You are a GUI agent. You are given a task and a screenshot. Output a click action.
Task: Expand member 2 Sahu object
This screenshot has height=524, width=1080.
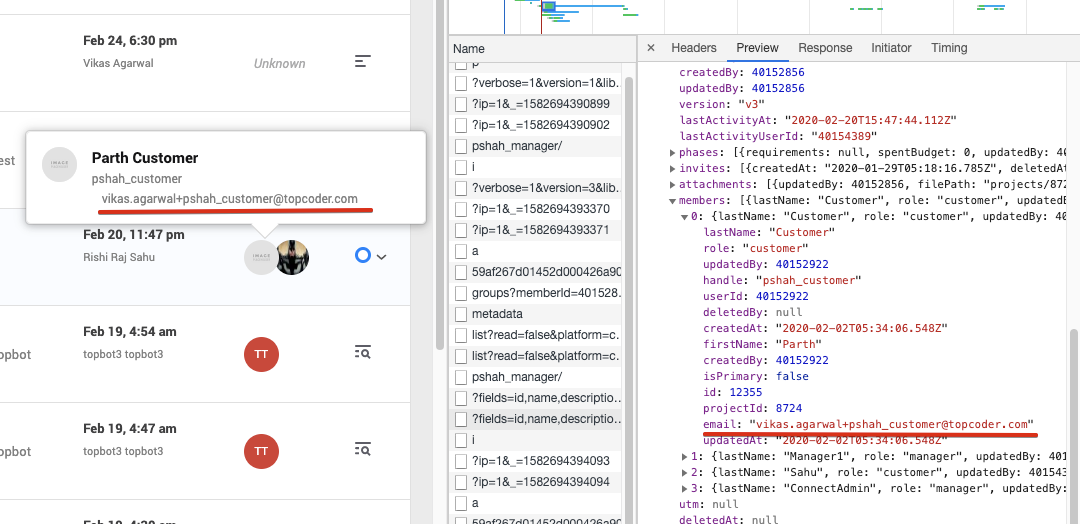pos(685,472)
